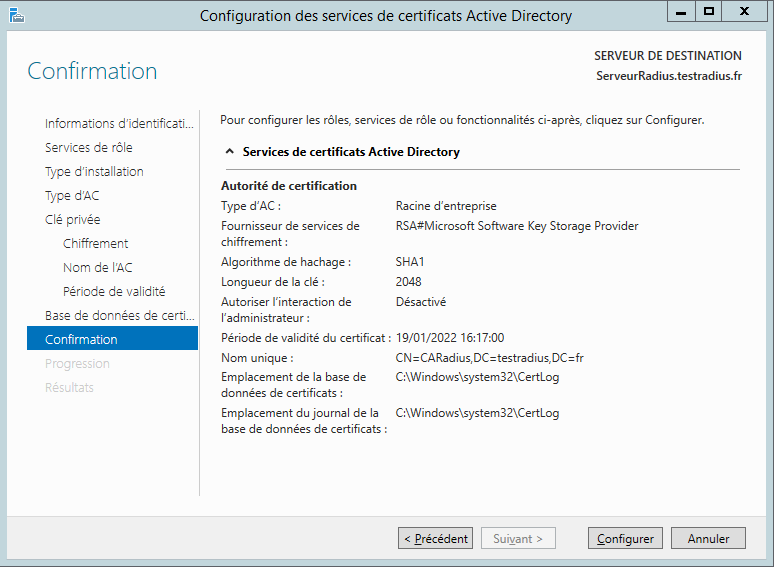The width and height of the screenshot is (774, 567).
Task: Select Clé privée in sidebar
Action: click(x=73, y=219)
